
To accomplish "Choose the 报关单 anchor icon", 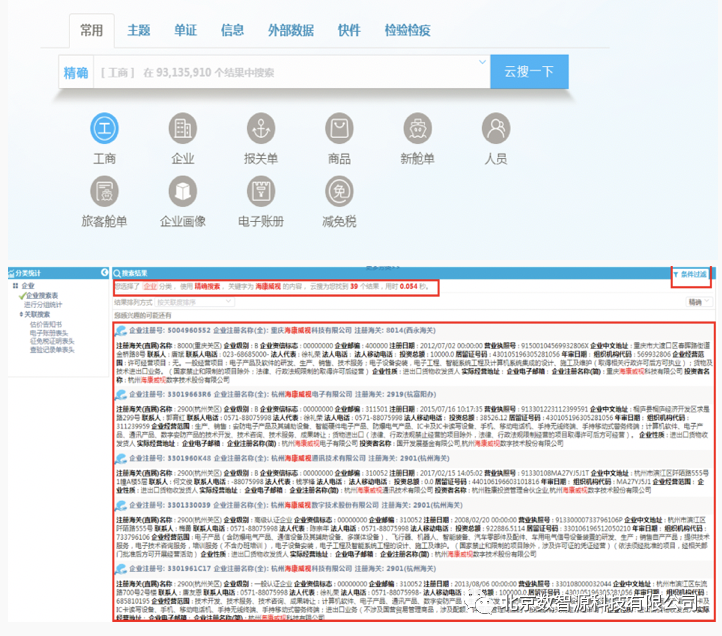I will pos(261,128).
